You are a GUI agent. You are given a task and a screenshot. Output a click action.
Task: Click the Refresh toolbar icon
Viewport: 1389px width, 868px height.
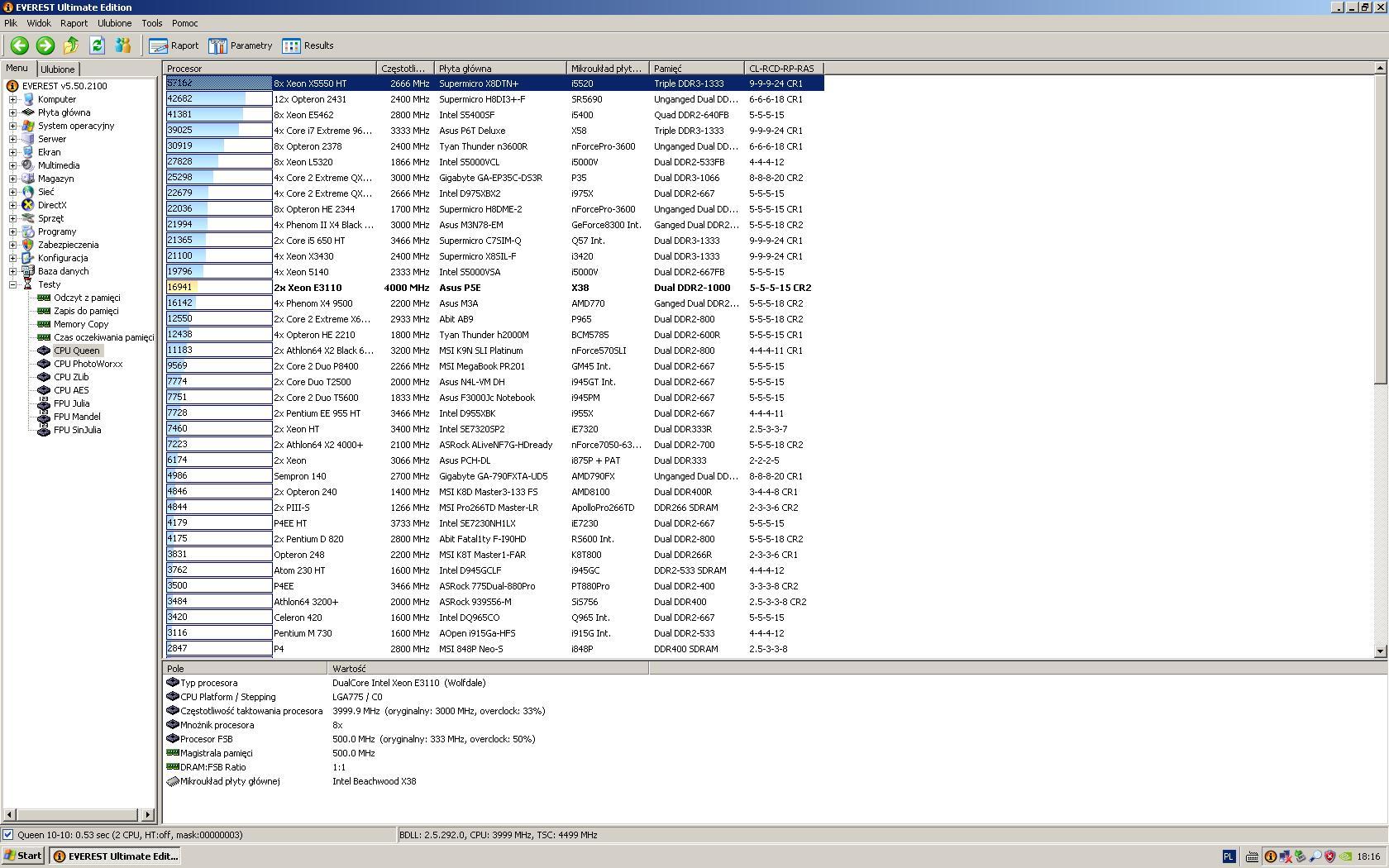click(97, 46)
